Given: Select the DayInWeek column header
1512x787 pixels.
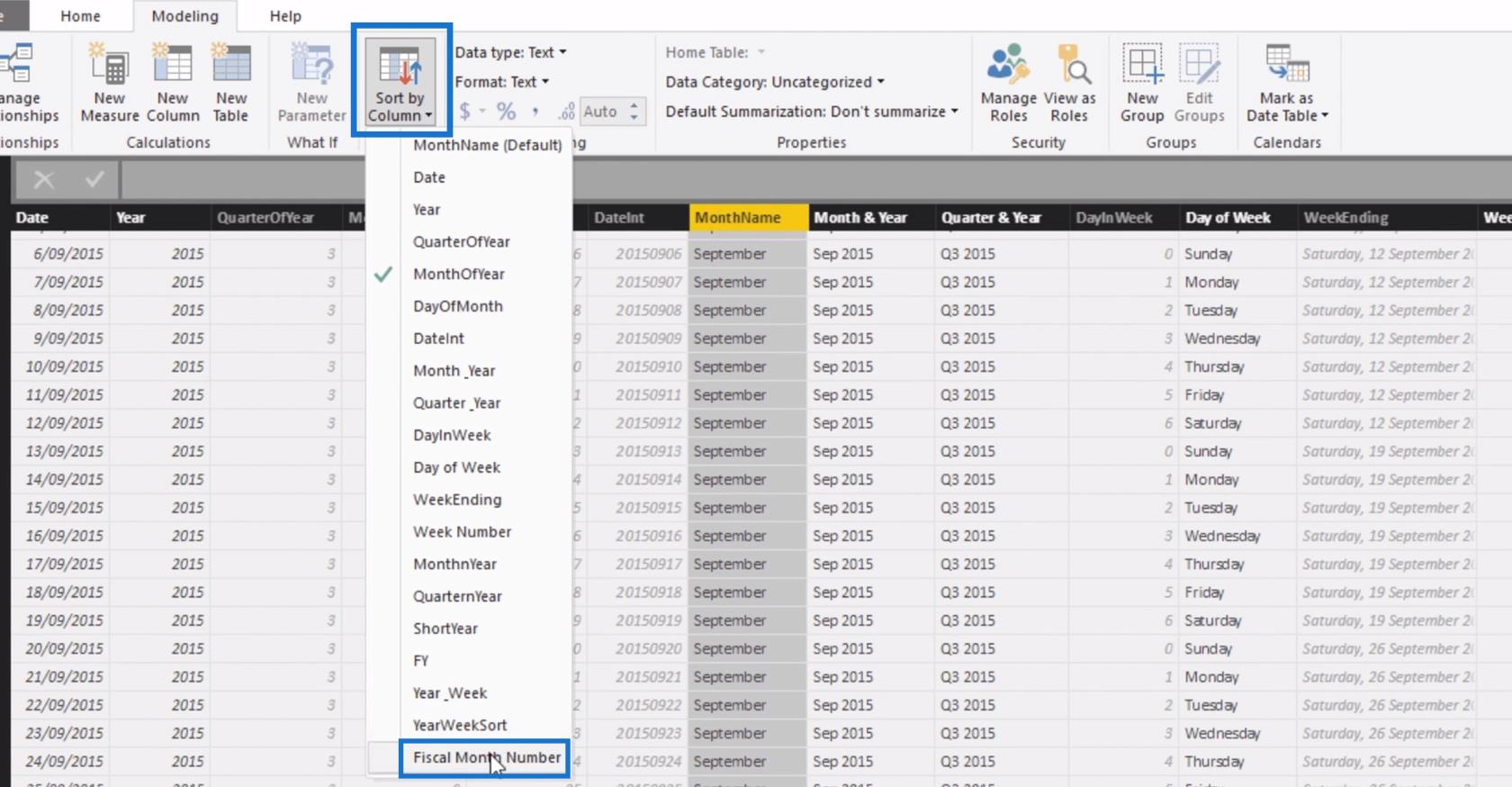Looking at the screenshot, I should [x=1124, y=218].
